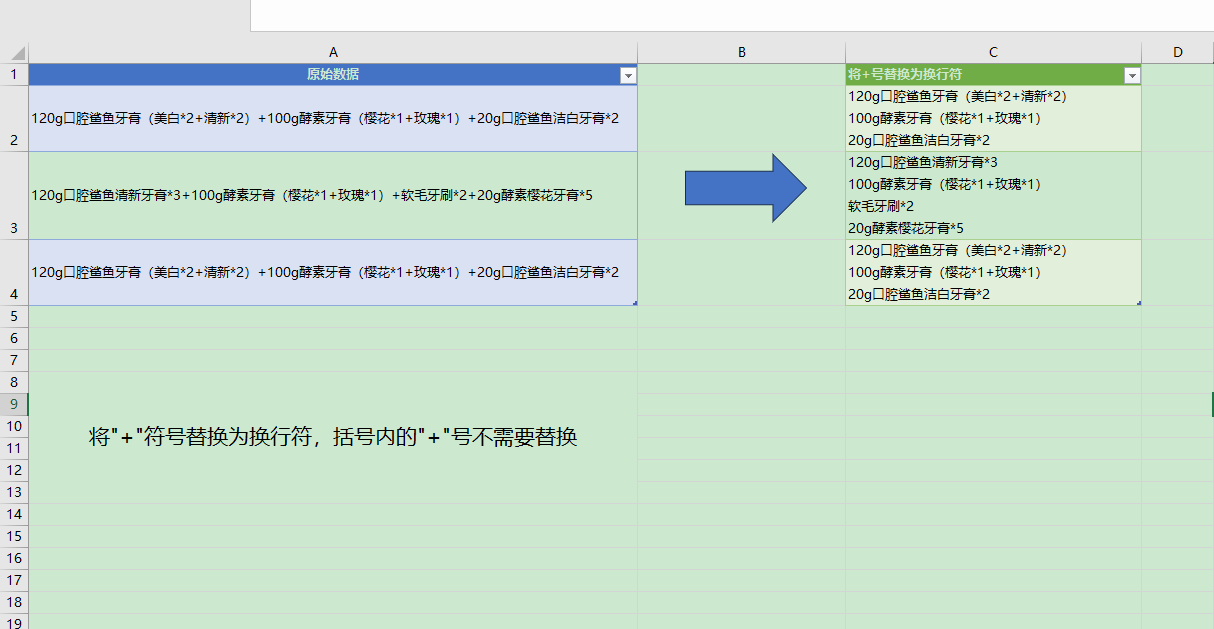Select cell A4 original data entry

point(334,270)
